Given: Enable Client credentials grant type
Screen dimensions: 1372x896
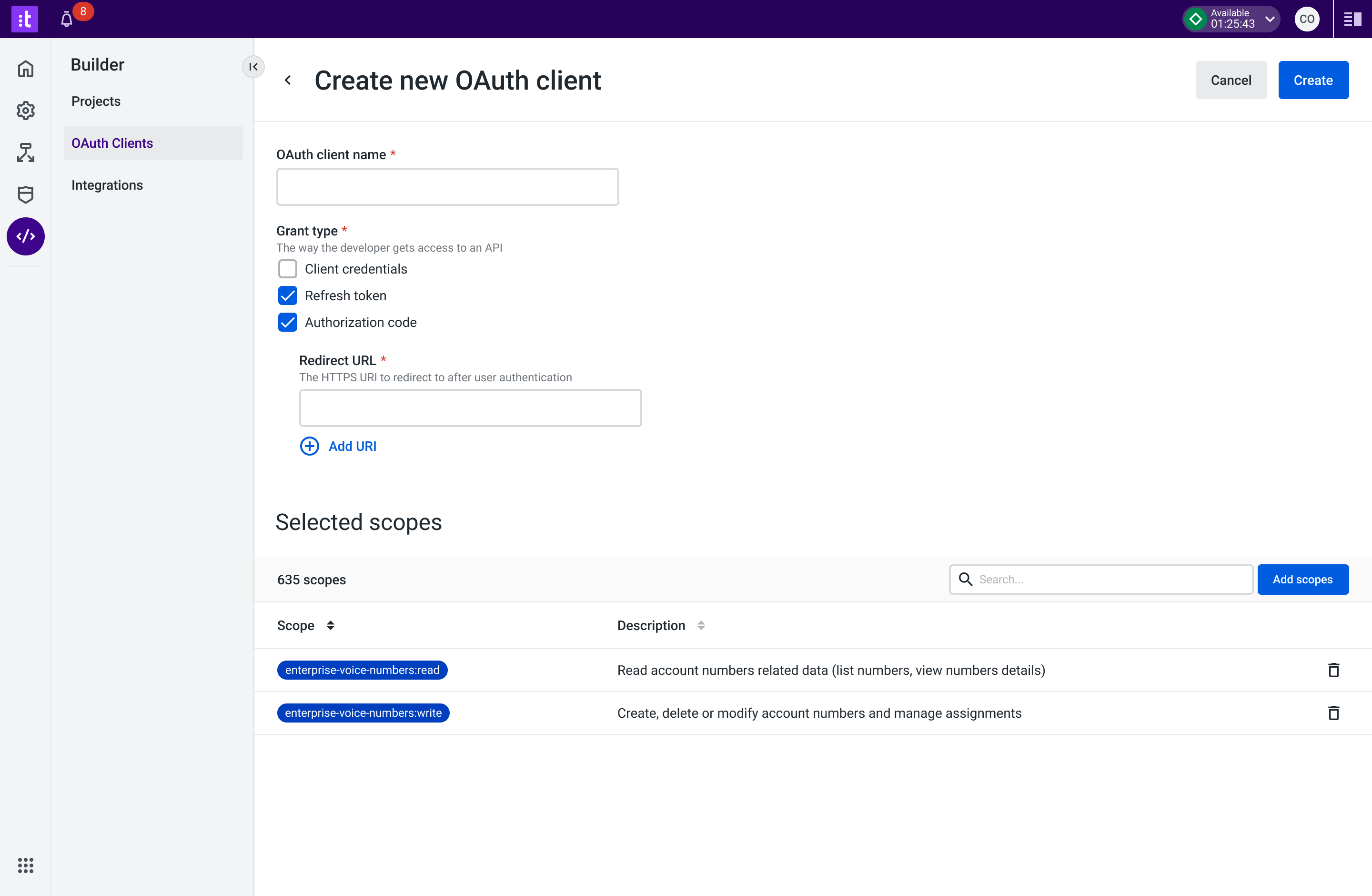Looking at the screenshot, I should 288,269.
